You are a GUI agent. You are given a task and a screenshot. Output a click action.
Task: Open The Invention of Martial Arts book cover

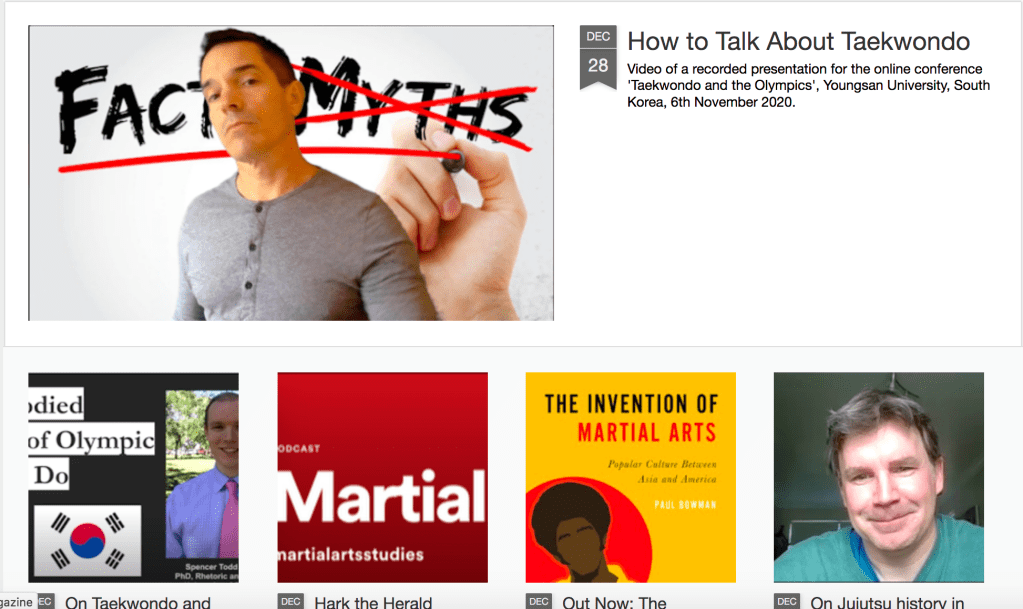pos(630,477)
